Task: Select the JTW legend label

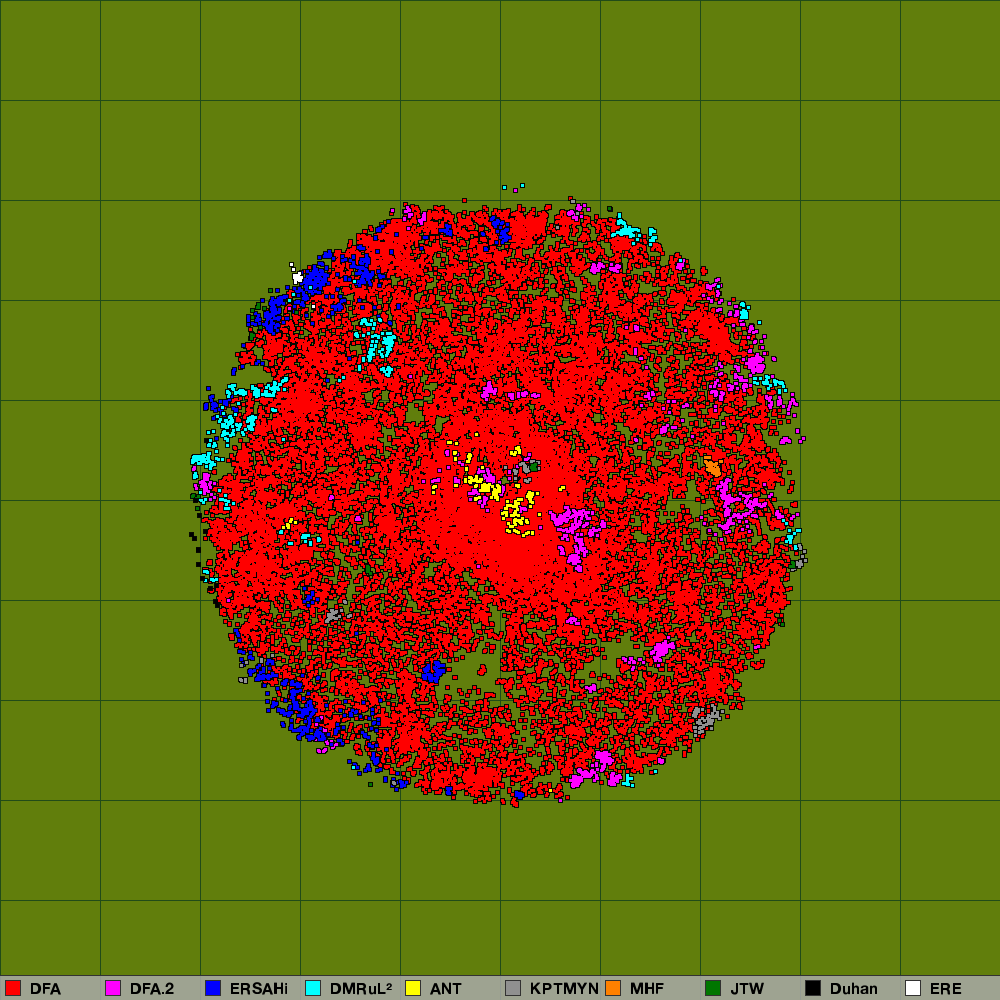Action: (x=747, y=989)
